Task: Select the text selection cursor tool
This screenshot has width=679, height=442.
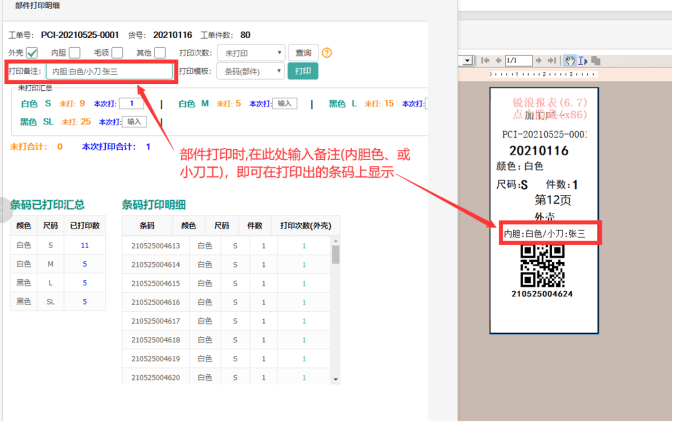Action: click(583, 60)
